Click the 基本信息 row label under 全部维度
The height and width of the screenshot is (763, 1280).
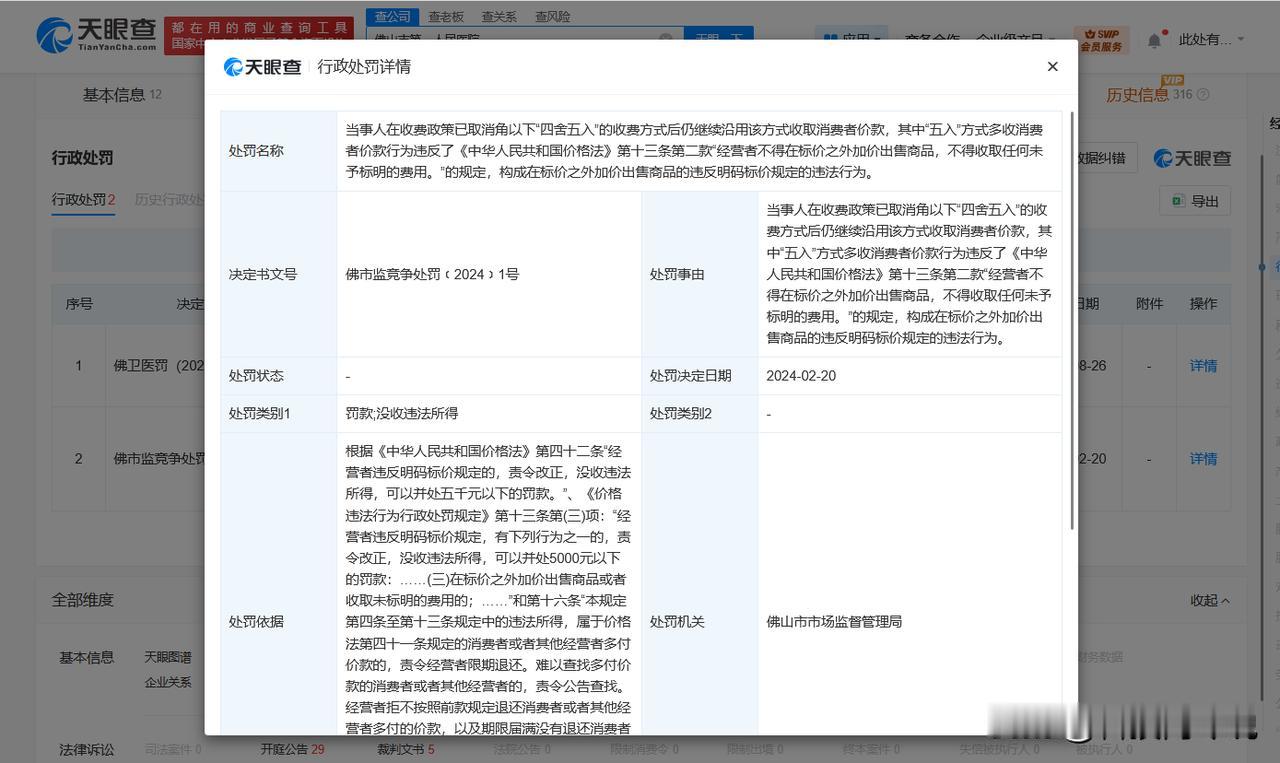[86, 657]
